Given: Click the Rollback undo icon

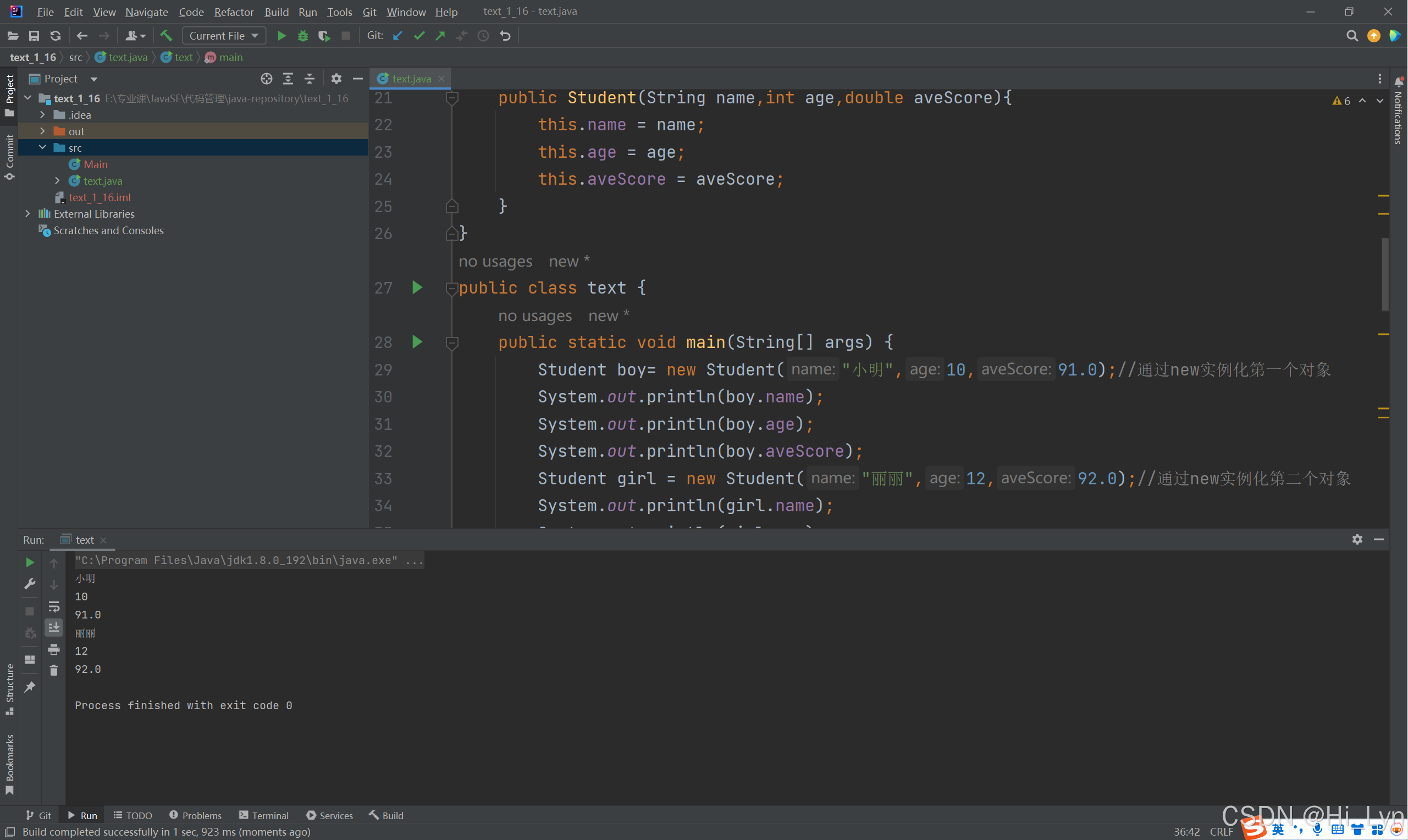Looking at the screenshot, I should pos(505,36).
